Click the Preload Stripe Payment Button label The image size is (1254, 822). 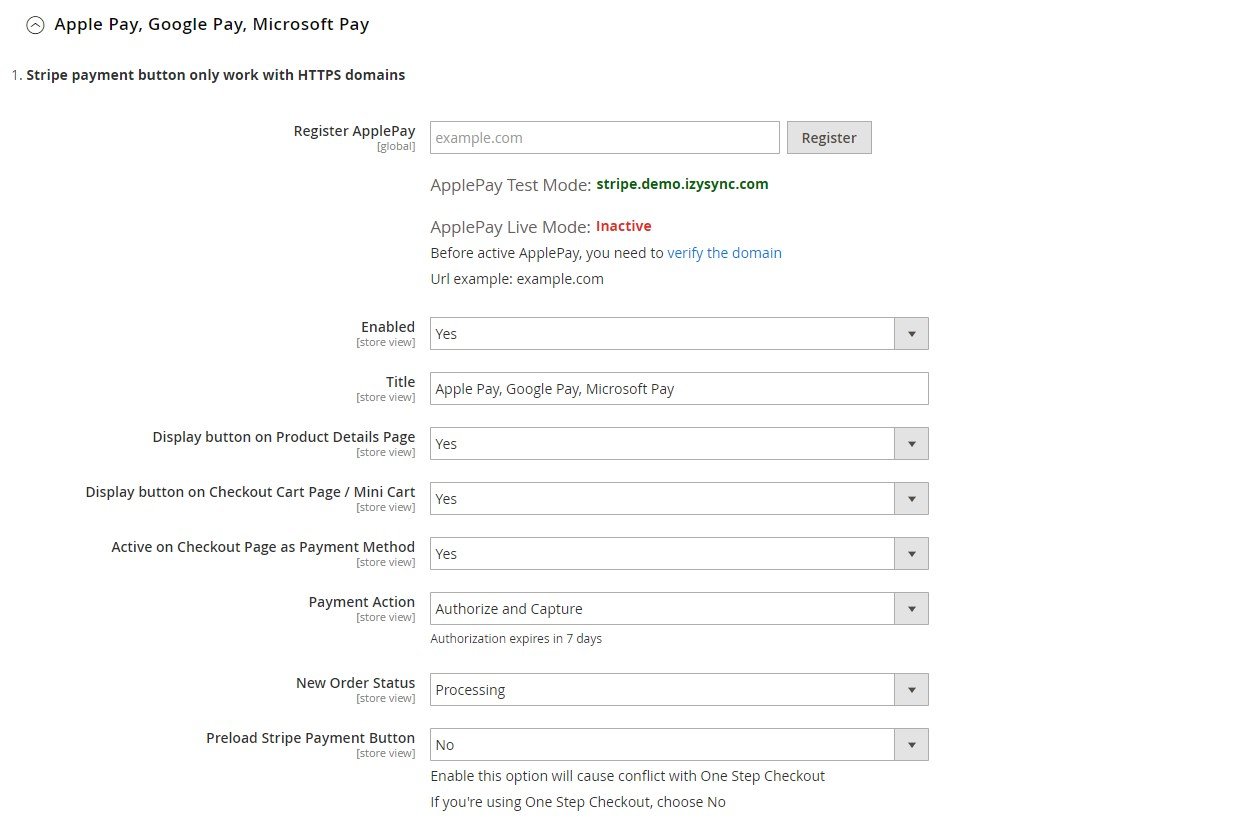pyautogui.click(x=310, y=738)
